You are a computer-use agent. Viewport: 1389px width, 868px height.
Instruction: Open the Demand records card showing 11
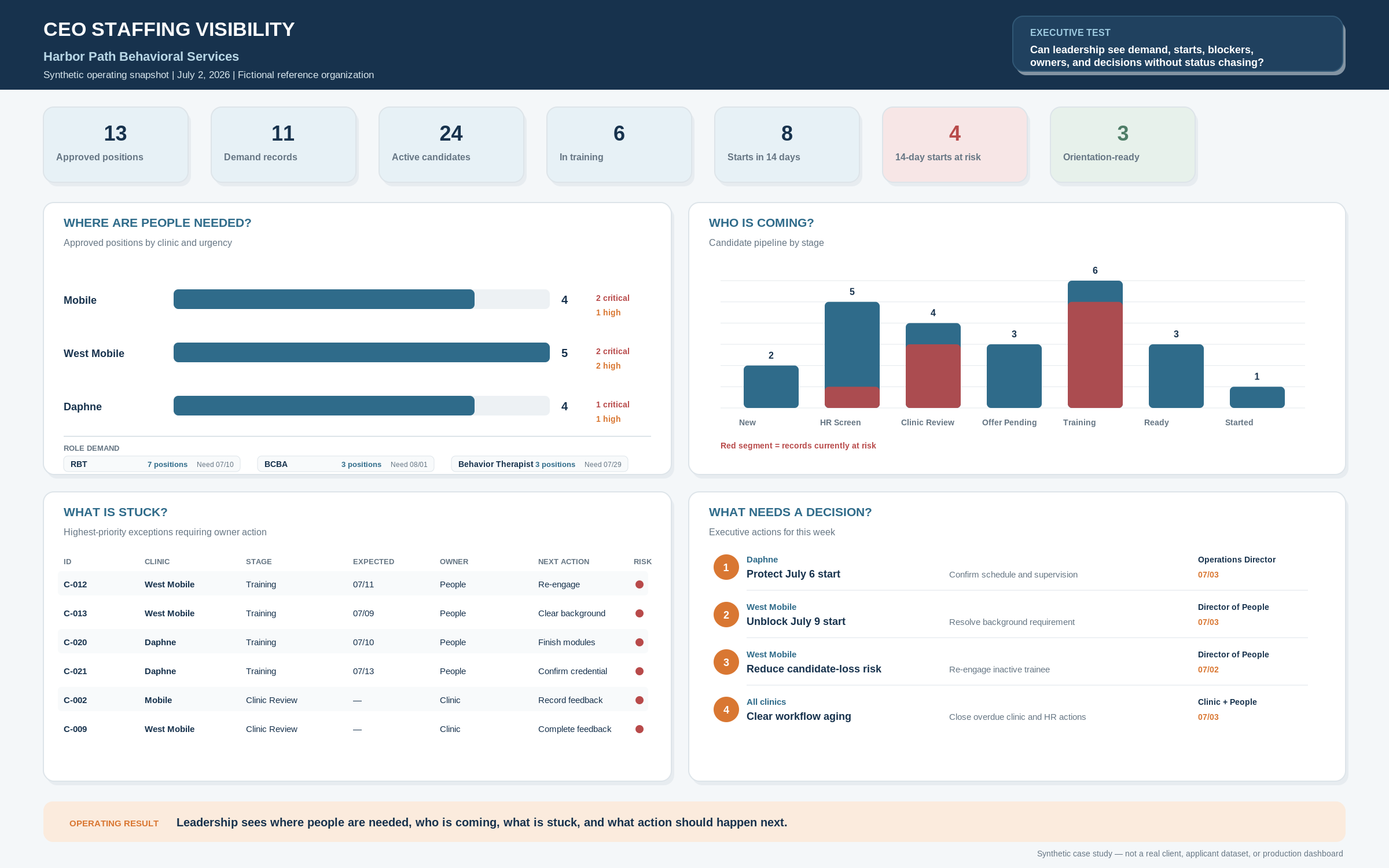tap(284, 145)
